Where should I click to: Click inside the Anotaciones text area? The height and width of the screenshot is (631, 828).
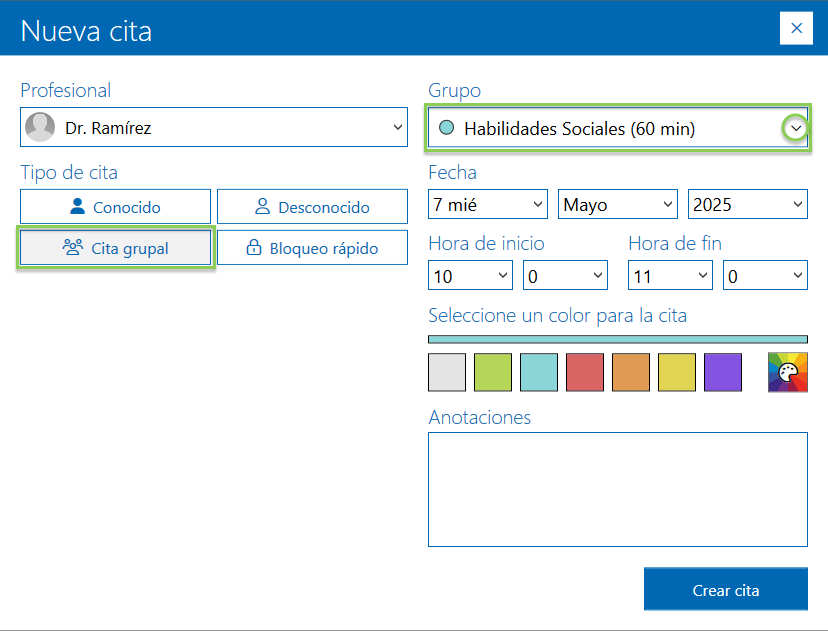(618, 488)
